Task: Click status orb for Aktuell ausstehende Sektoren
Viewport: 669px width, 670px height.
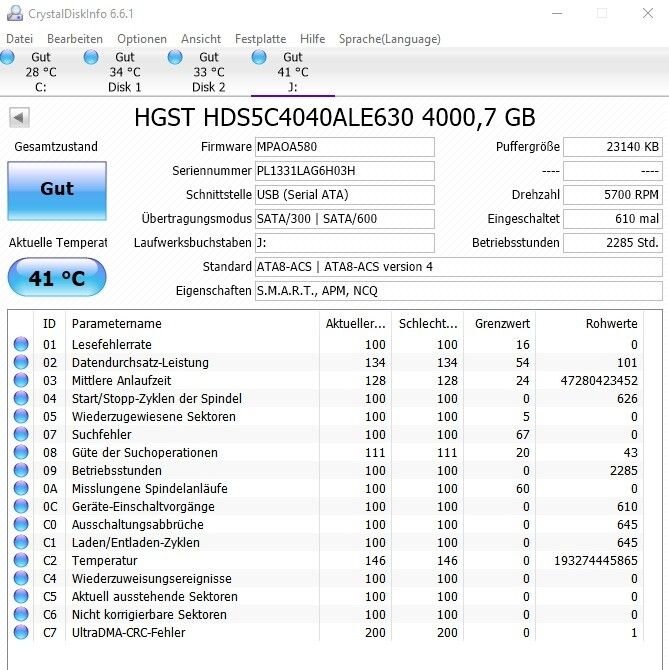Action: [x=21, y=596]
